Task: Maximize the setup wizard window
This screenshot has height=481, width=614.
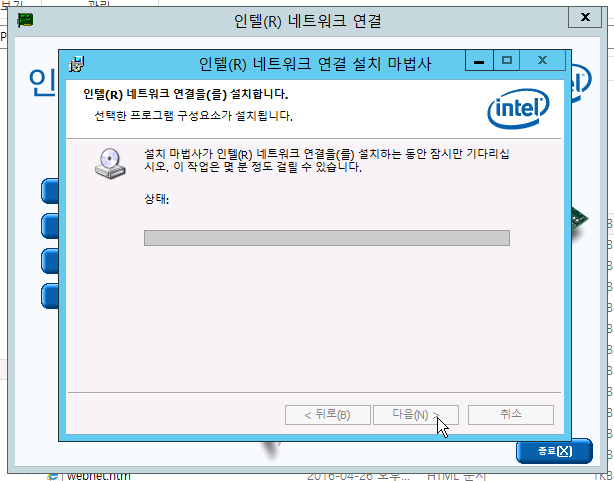Action: tap(507, 61)
